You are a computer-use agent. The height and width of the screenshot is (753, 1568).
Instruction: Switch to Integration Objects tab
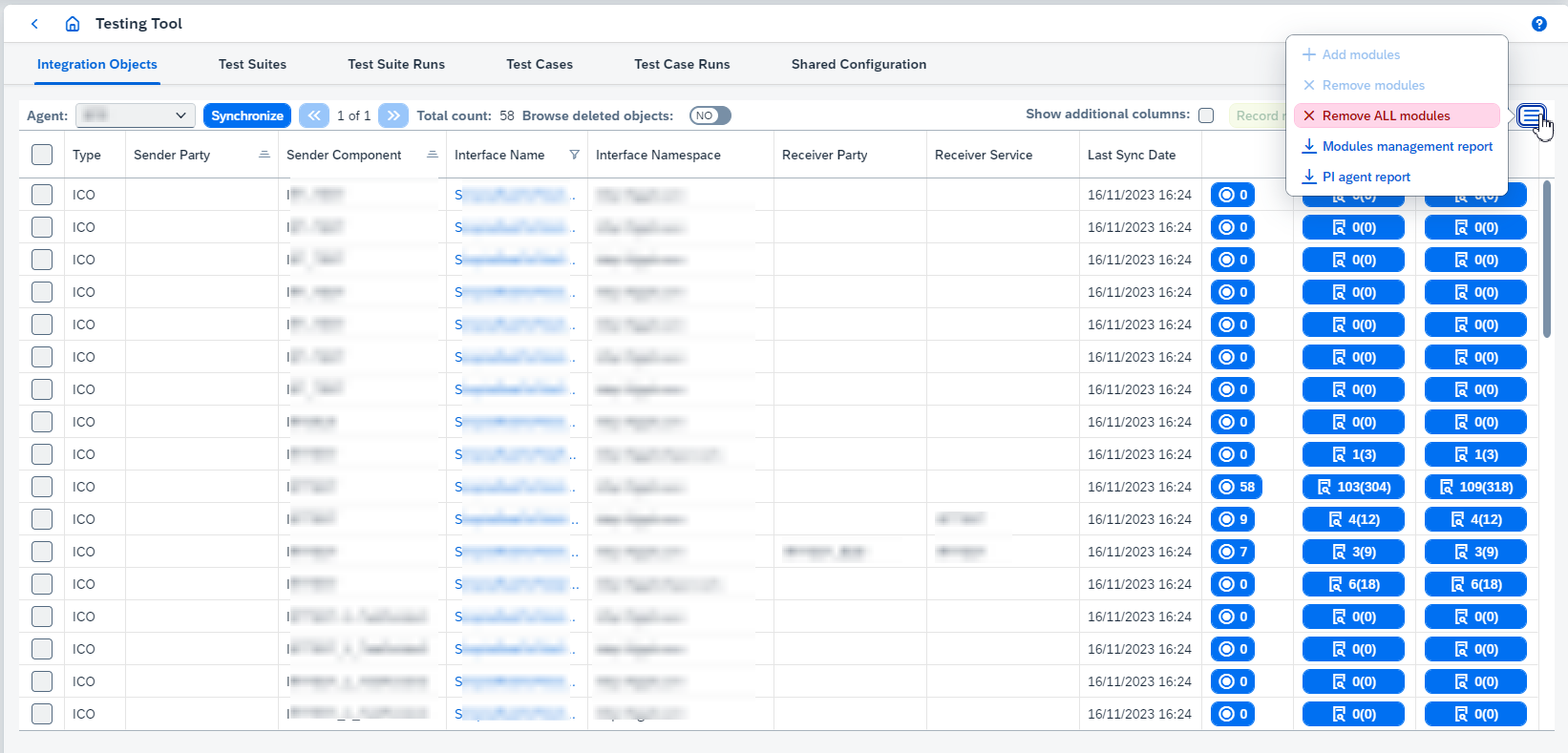[97, 65]
